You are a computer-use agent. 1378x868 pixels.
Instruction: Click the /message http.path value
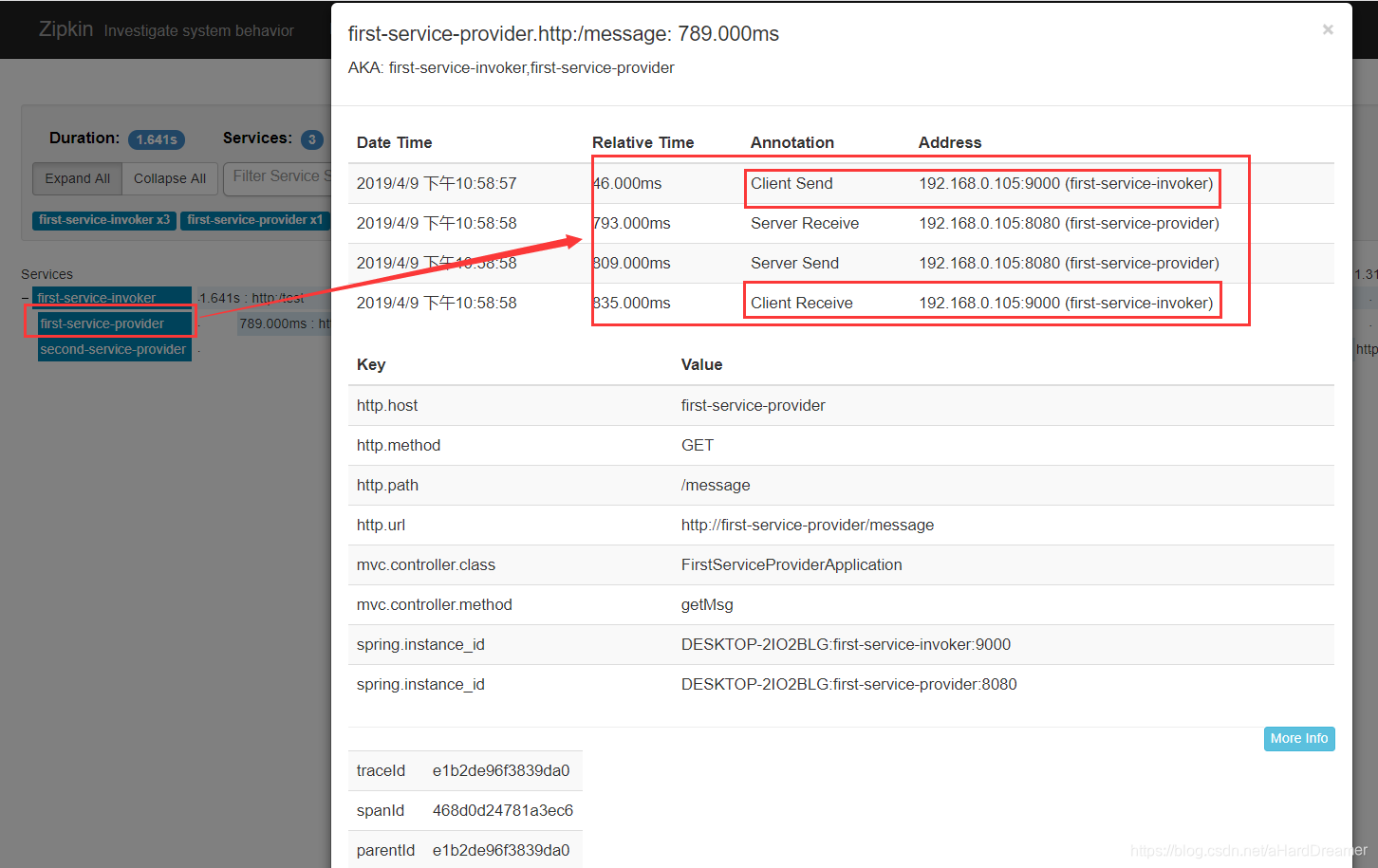[716, 485]
